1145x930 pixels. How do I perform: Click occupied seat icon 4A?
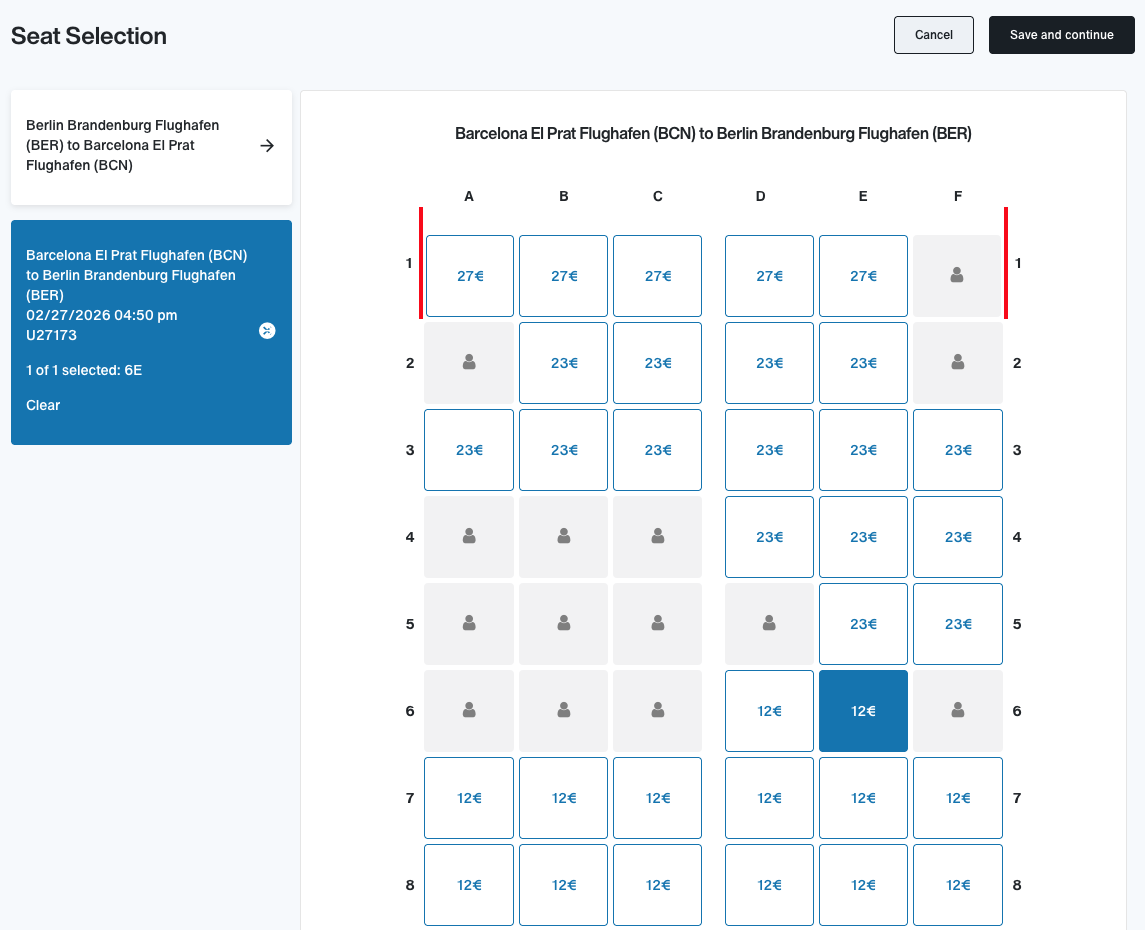point(469,537)
